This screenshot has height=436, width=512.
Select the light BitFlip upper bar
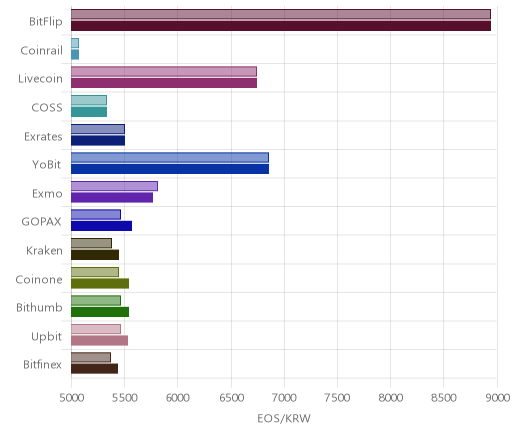pos(281,15)
